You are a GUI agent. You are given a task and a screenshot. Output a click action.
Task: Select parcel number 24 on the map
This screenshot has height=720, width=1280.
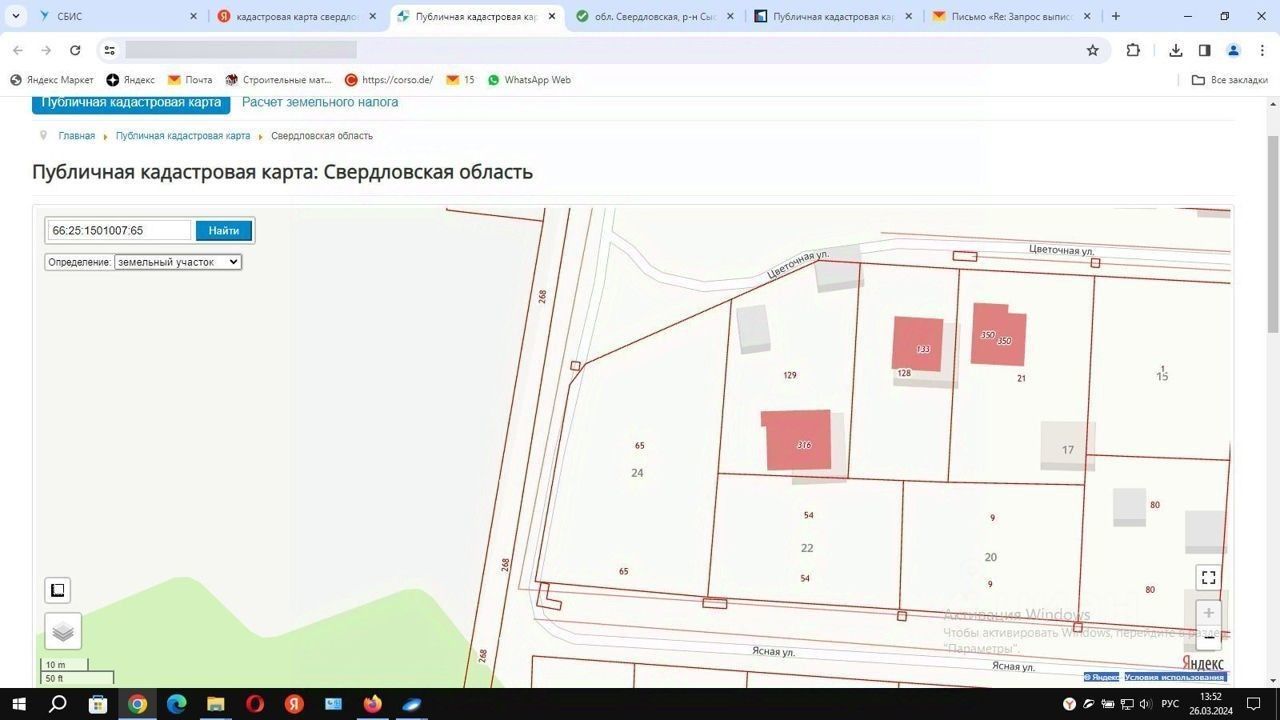click(637, 473)
